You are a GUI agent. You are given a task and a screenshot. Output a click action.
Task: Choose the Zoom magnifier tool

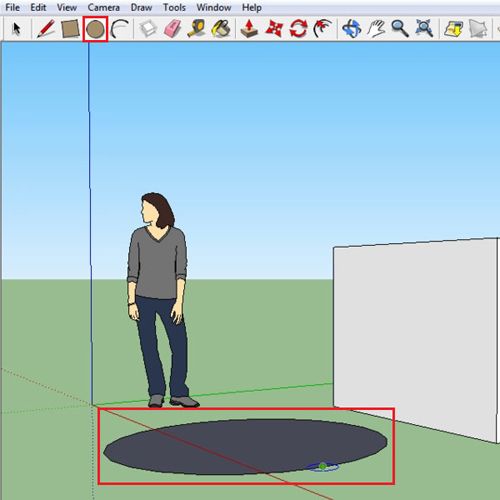point(400,29)
